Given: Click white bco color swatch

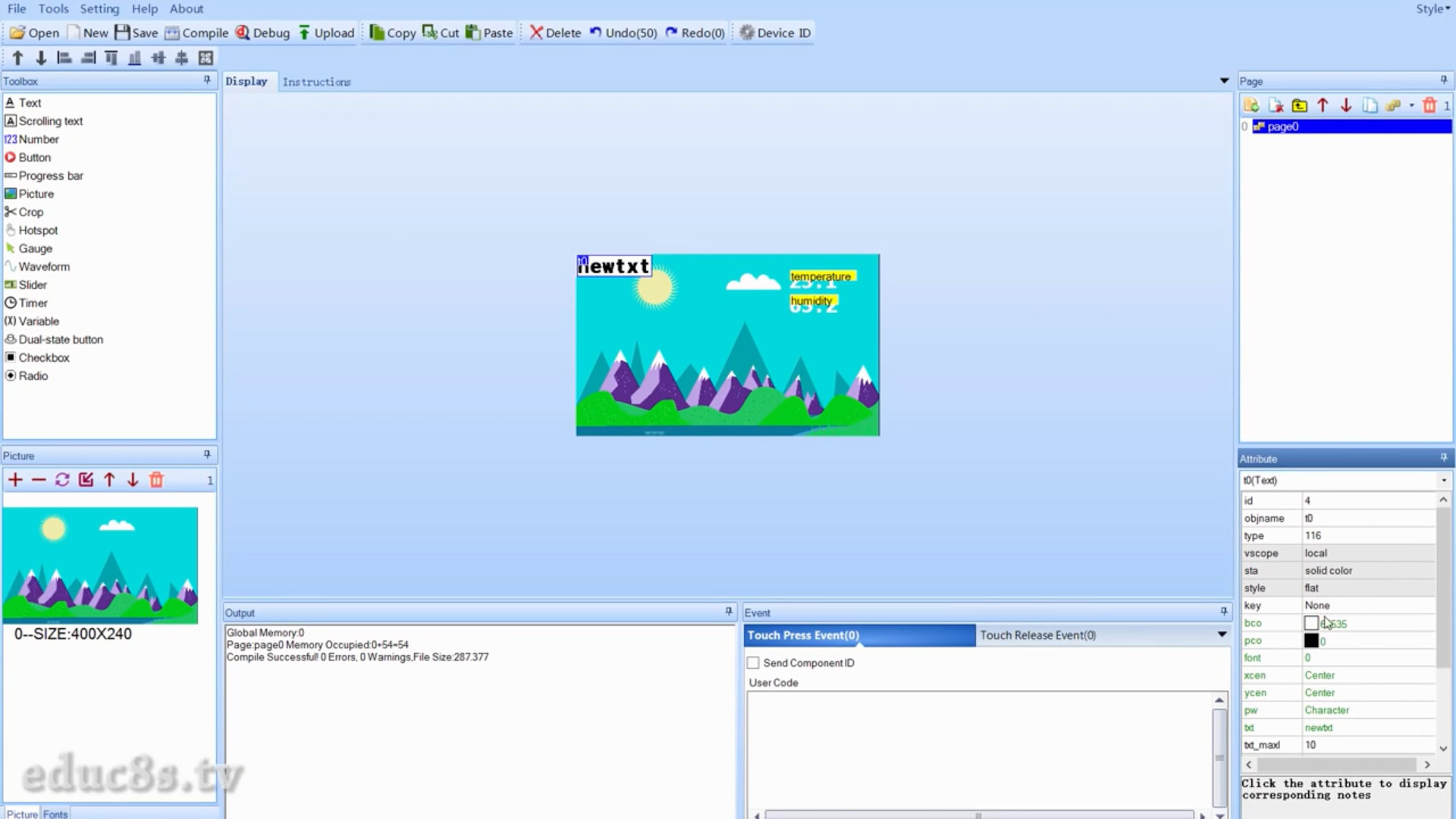Looking at the screenshot, I should tap(1311, 623).
